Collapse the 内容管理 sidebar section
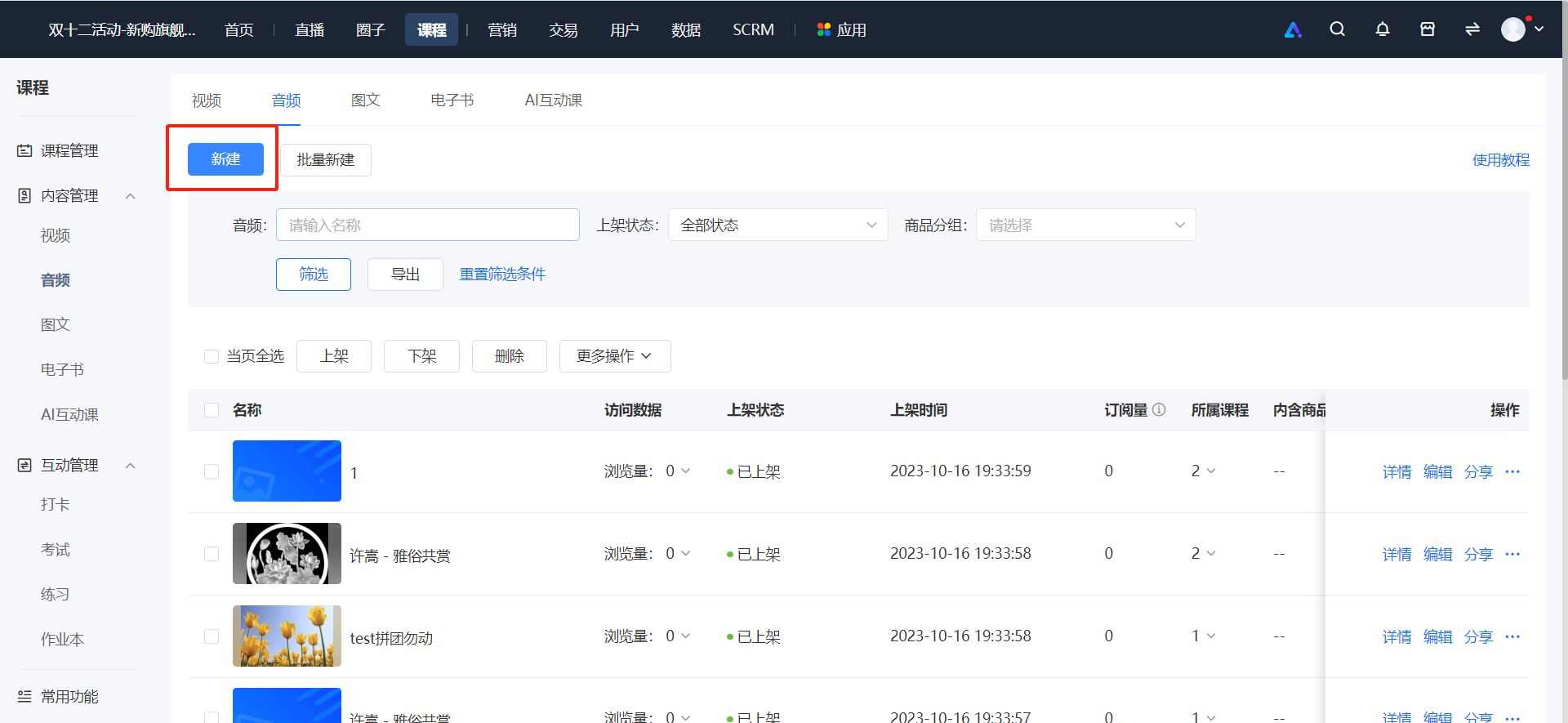This screenshot has width=1568, height=723. pos(130,196)
